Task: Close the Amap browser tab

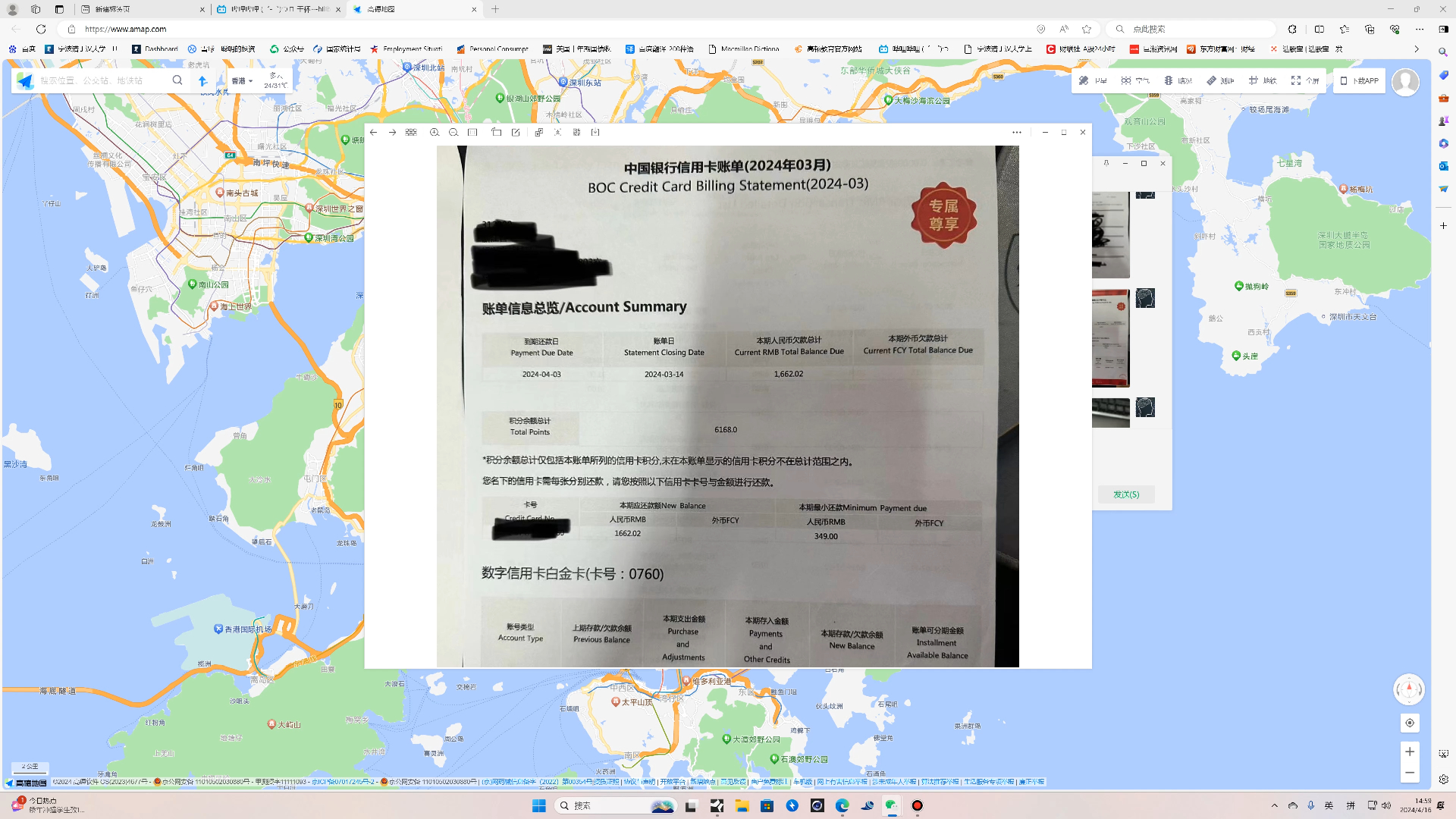Action: pyautogui.click(x=474, y=9)
